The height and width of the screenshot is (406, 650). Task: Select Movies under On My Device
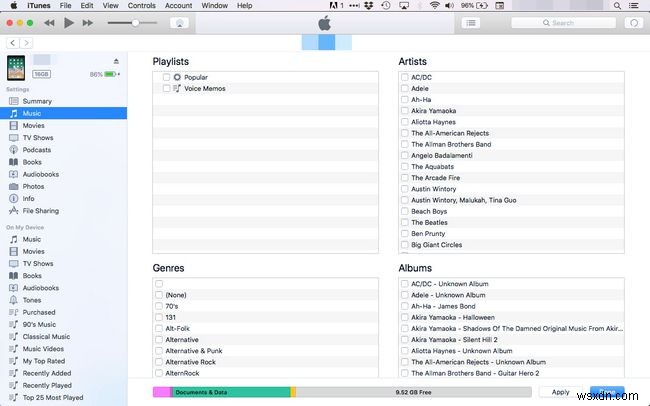coord(33,251)
